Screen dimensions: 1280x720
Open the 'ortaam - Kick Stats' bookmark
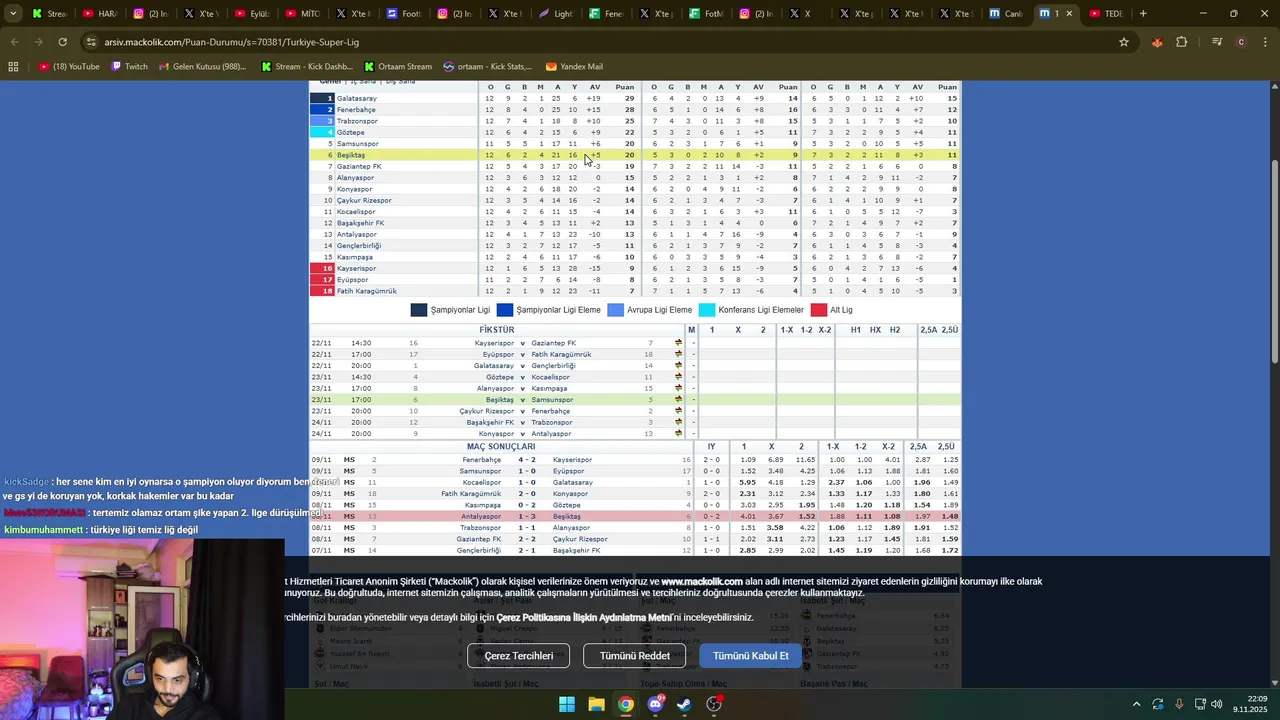[x=487, y=67]
